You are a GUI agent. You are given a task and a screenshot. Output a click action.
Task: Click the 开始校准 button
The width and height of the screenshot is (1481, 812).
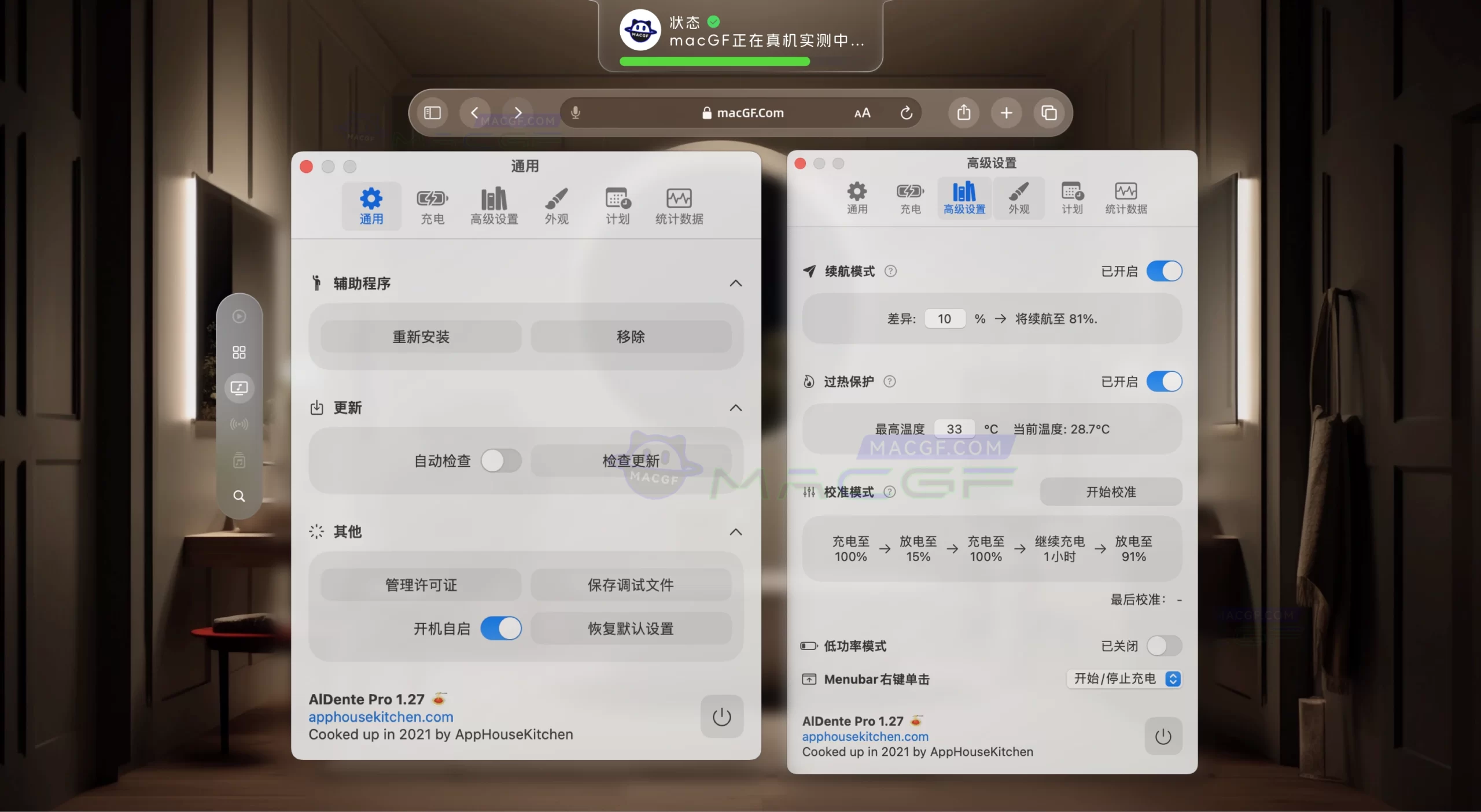click(1110, 492)
